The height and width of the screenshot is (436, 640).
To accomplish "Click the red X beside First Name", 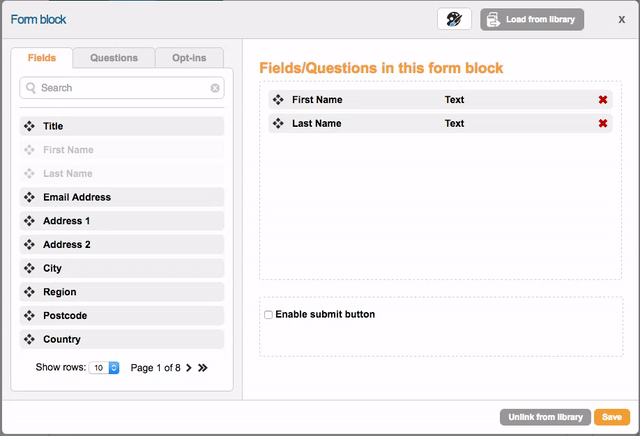I will [x=603, y=100].
